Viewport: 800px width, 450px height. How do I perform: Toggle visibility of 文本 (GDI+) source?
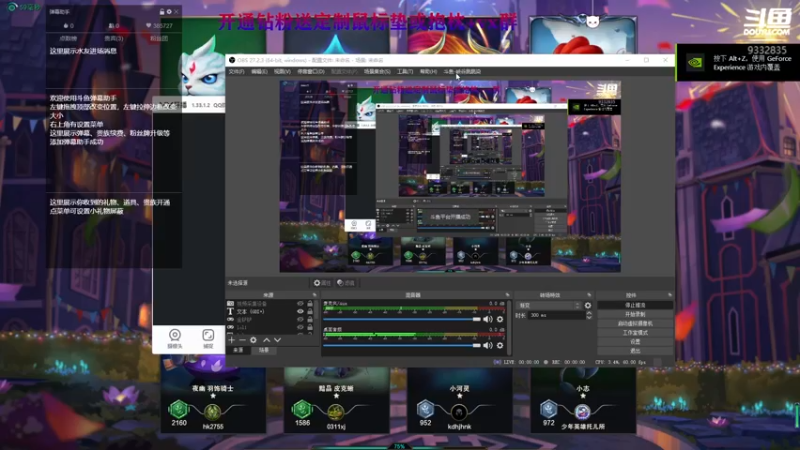point(300,311)
